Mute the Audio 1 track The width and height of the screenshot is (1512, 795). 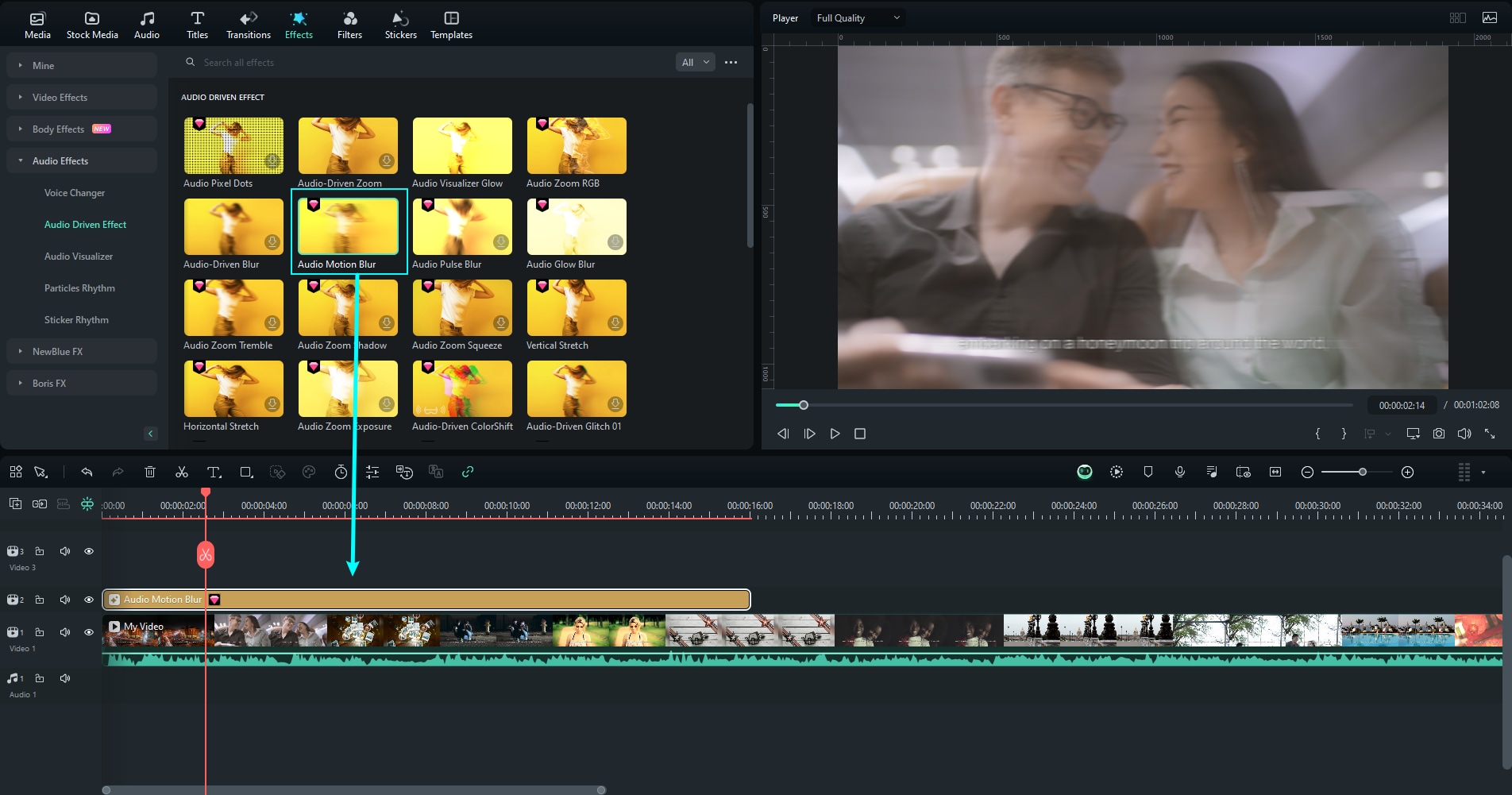coord(65,678)
